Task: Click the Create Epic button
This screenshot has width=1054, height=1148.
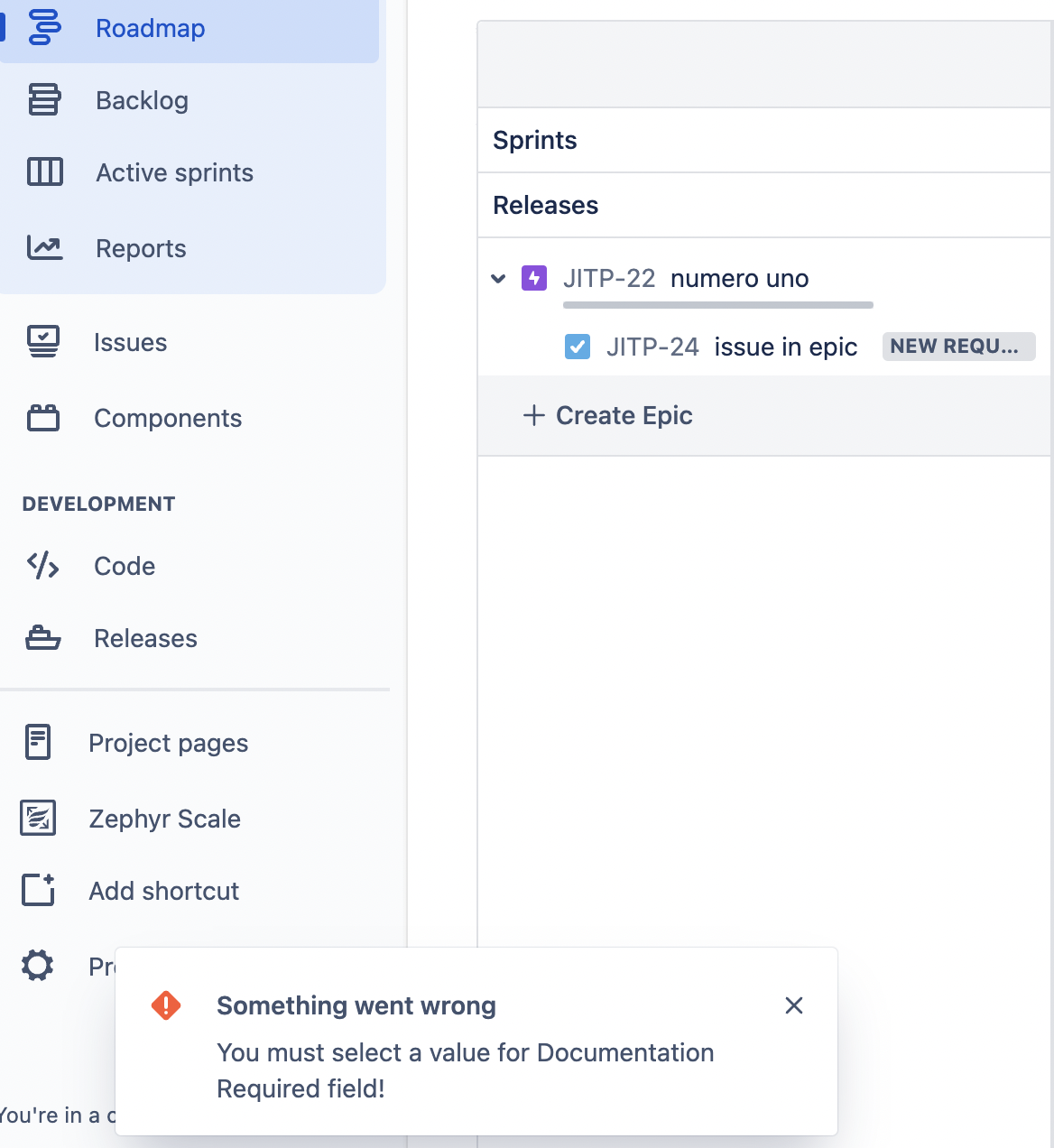Action: (608, 415)
